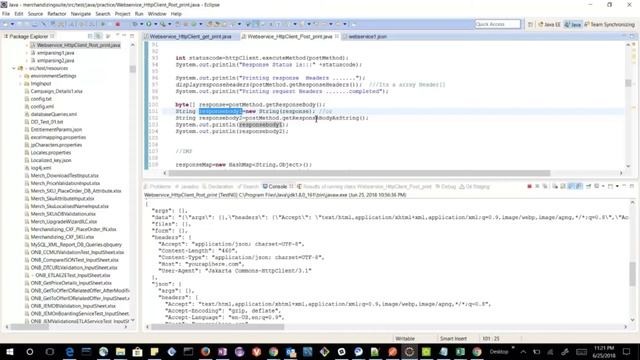Click the green Run button in toolbar
The height and width of the screenshot is (360, 640).
[x=149, y=24]
